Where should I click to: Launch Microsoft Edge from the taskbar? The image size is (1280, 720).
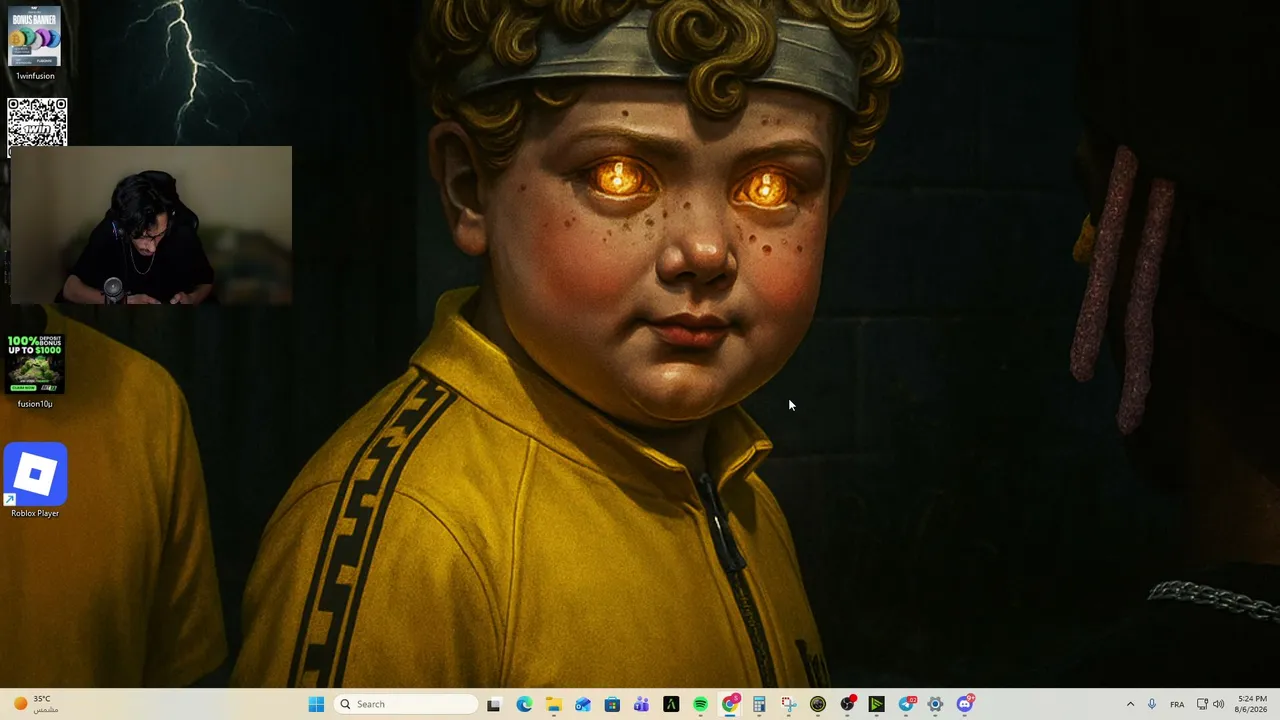[524, 704]
